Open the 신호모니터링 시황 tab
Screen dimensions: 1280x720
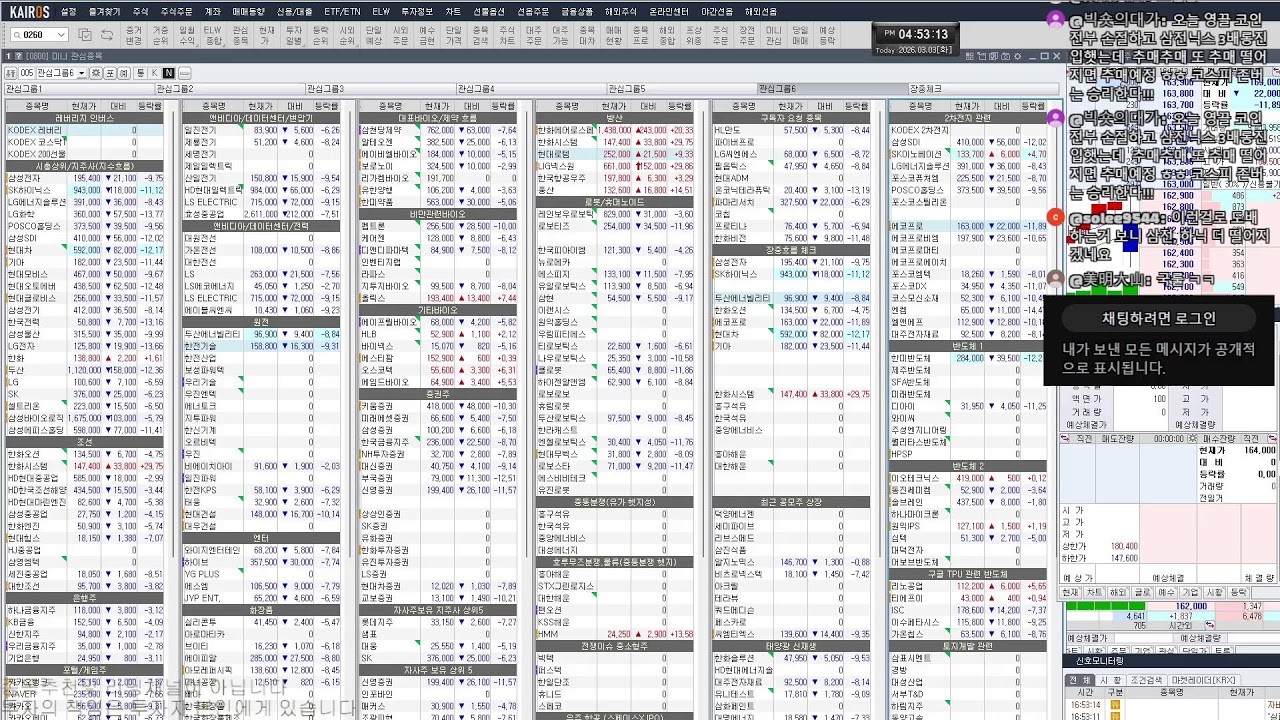(x=1110, y=680)
